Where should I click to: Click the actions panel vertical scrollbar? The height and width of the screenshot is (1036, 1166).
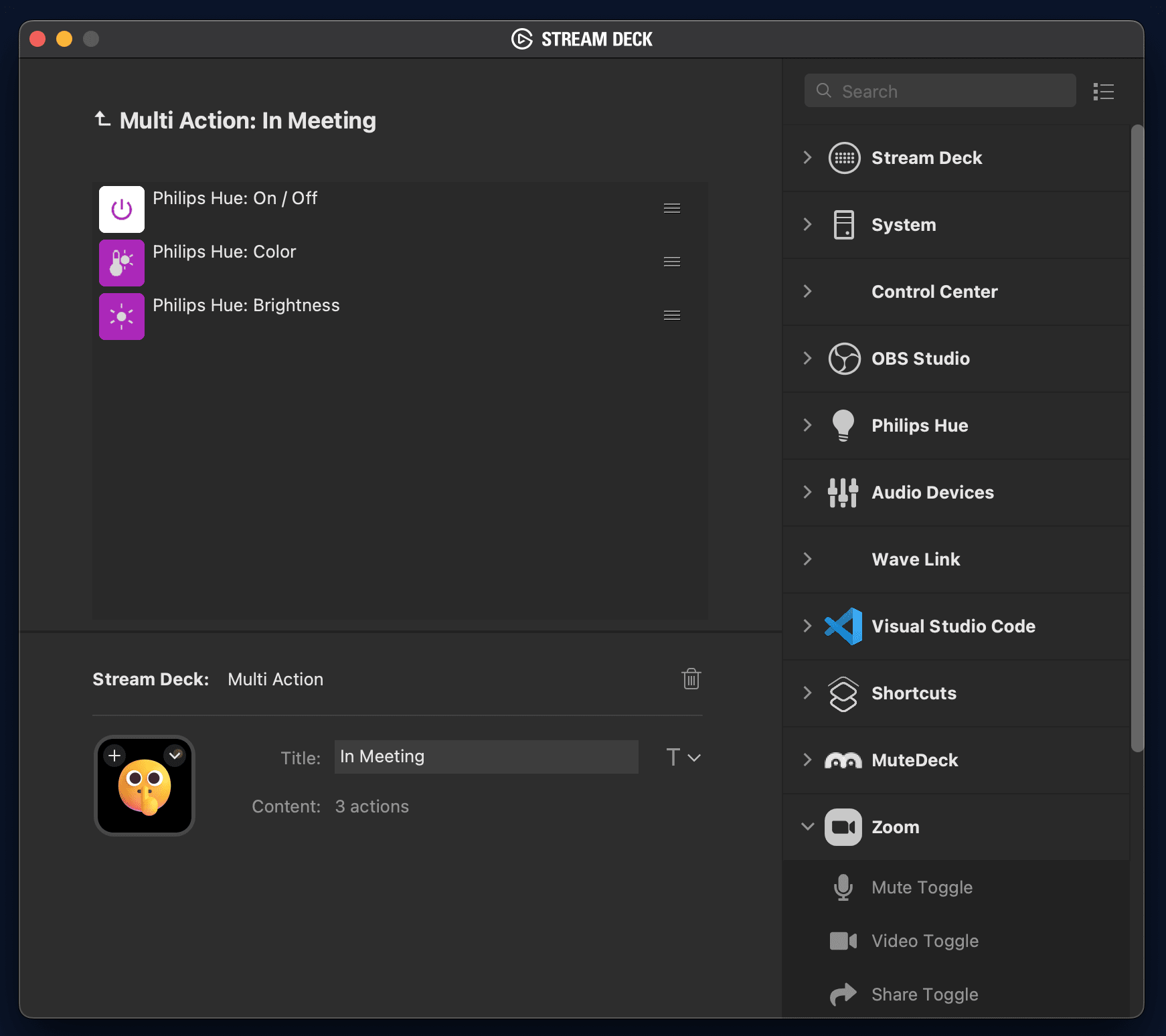1137,438
